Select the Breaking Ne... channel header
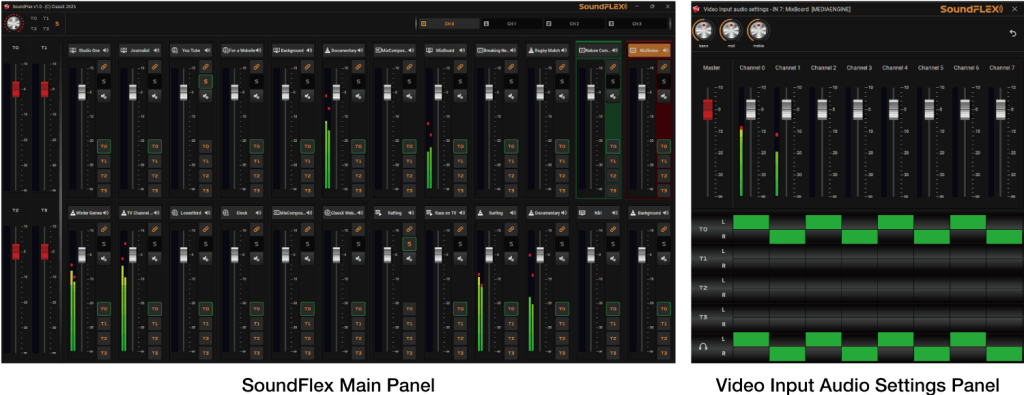 click(x=497, y=50)
